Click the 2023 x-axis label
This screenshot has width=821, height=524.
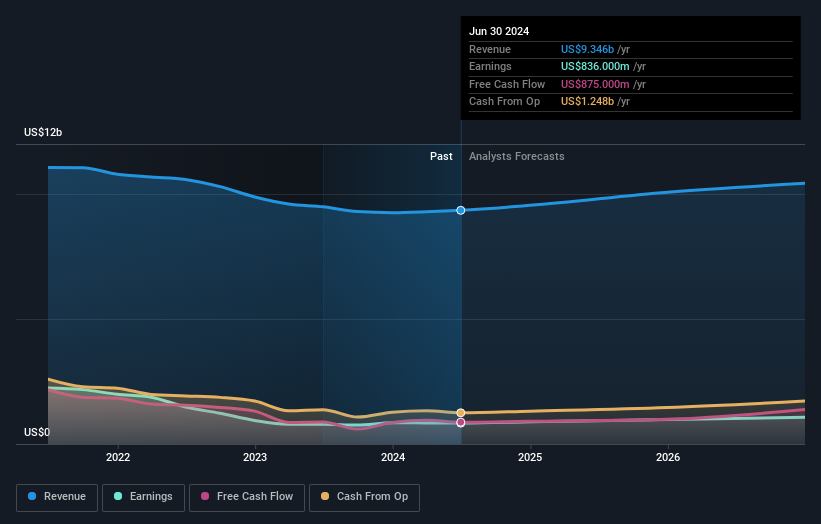coord(255,458)
